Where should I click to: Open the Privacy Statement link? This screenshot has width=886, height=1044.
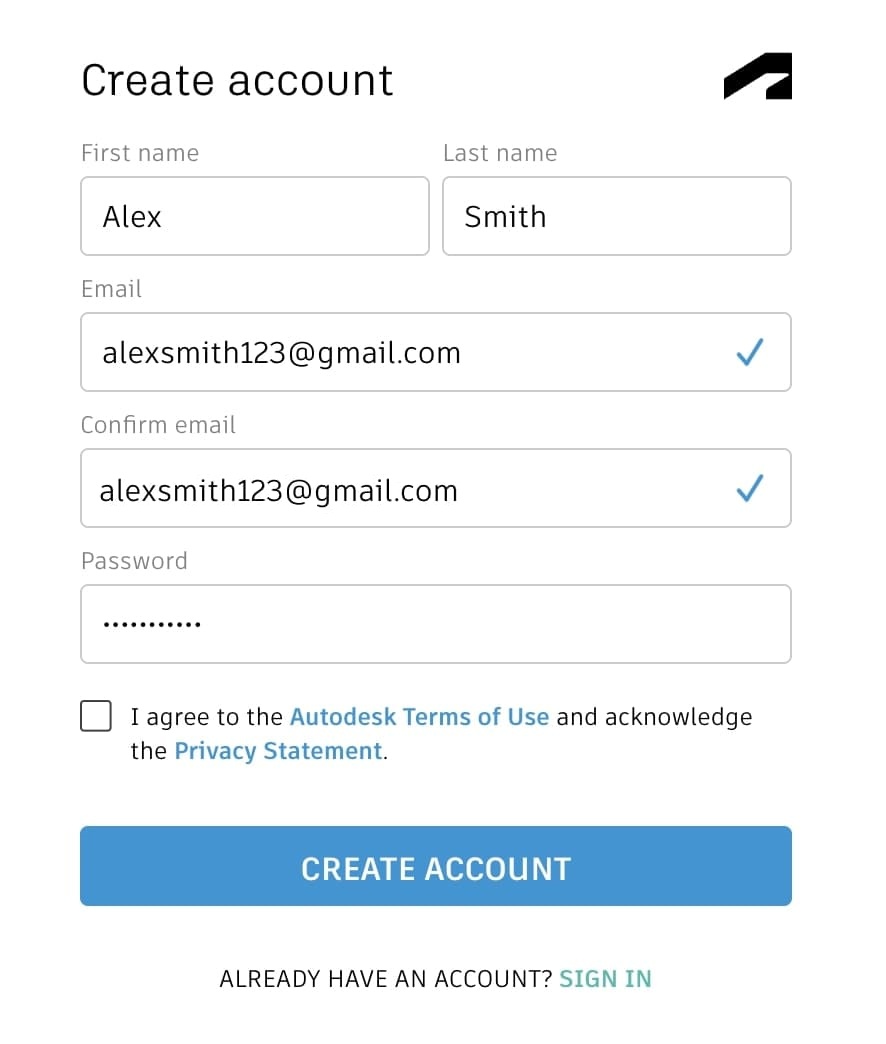tap(278, 751)
